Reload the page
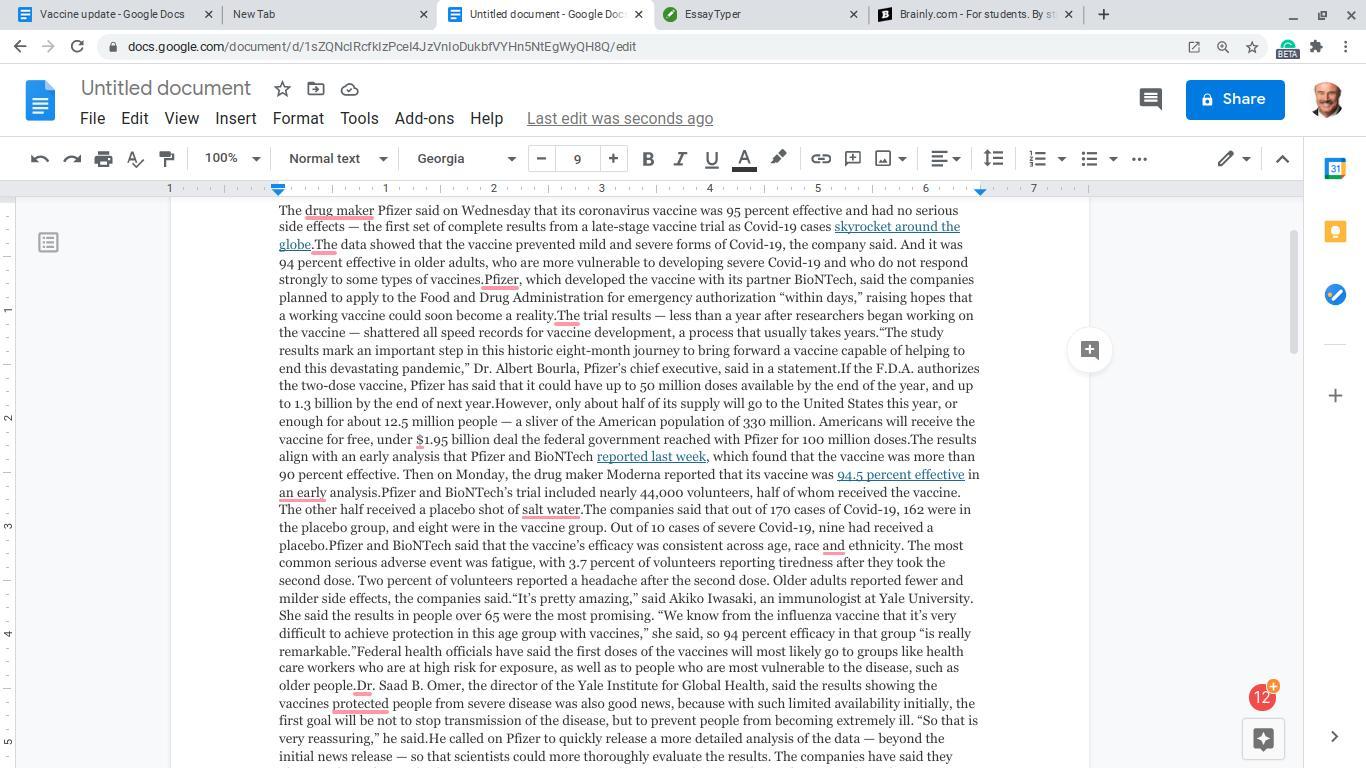The image size is (1366, 768). [x=77, y=47]
